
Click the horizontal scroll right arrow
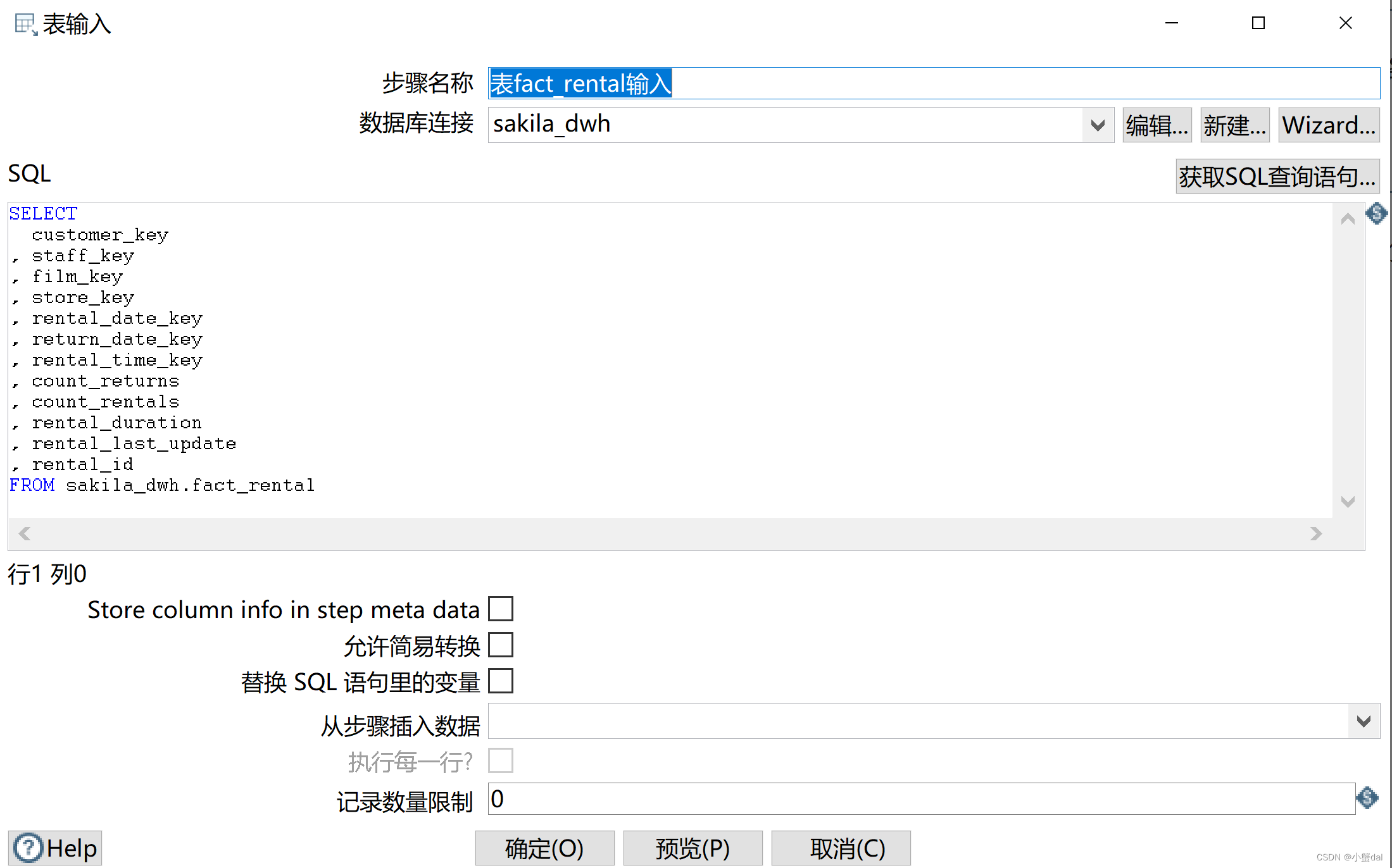click(1316, 533)
